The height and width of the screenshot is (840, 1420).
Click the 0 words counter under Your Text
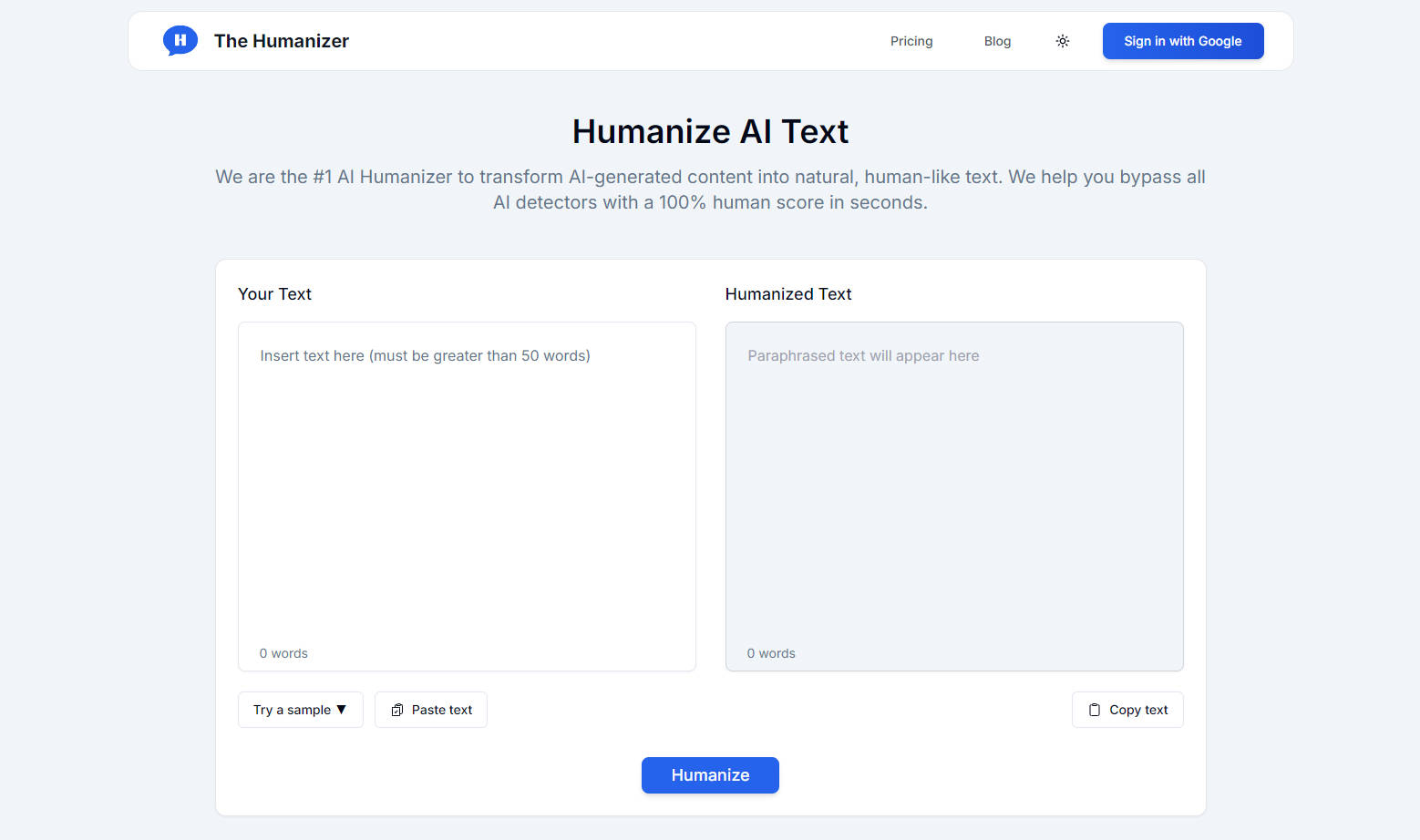283,653
